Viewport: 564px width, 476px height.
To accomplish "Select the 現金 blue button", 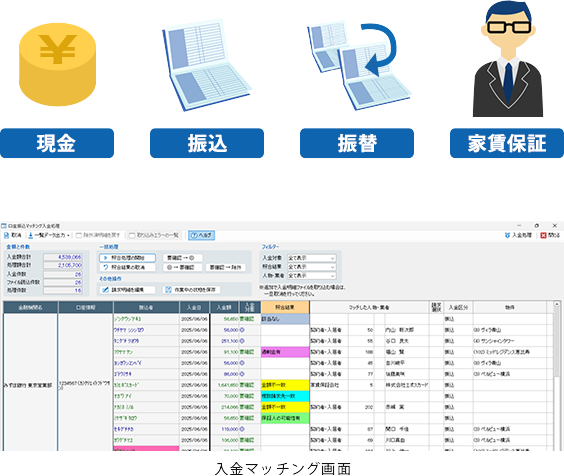I will [57, 143].
